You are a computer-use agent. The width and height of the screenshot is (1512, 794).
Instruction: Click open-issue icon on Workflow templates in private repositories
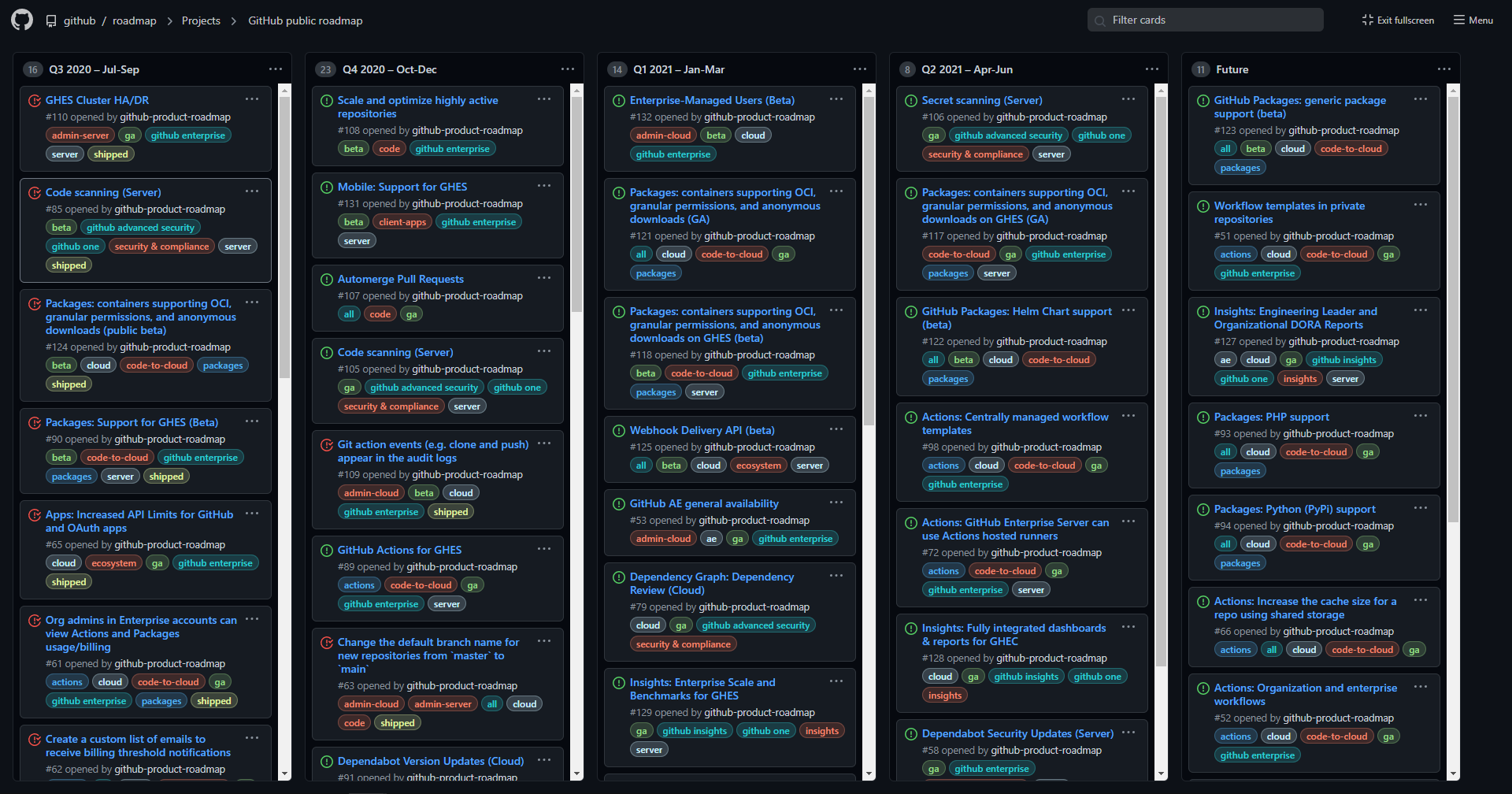1203,206
